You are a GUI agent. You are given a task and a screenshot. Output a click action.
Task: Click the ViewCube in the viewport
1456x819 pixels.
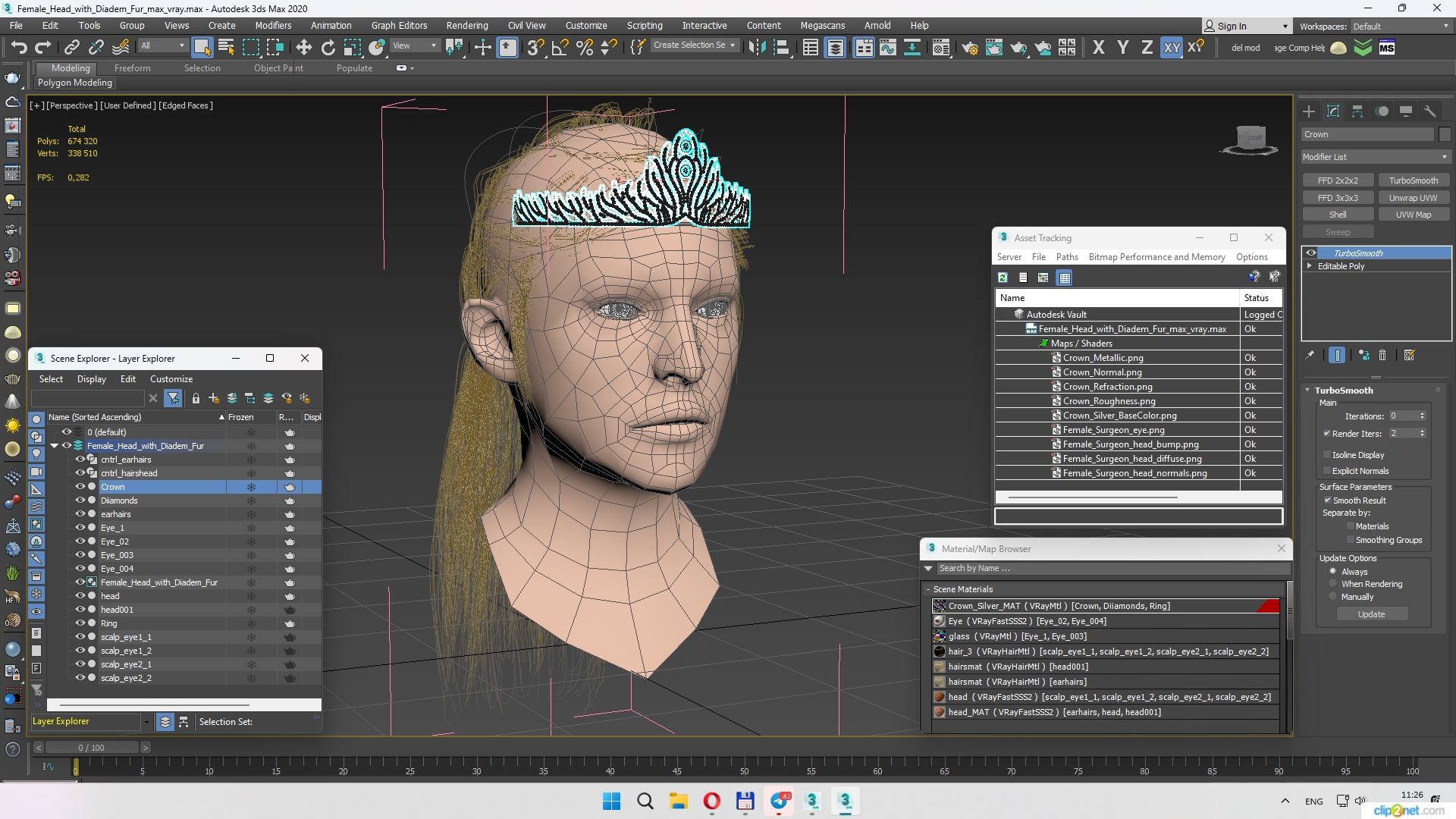(1250, 140)
